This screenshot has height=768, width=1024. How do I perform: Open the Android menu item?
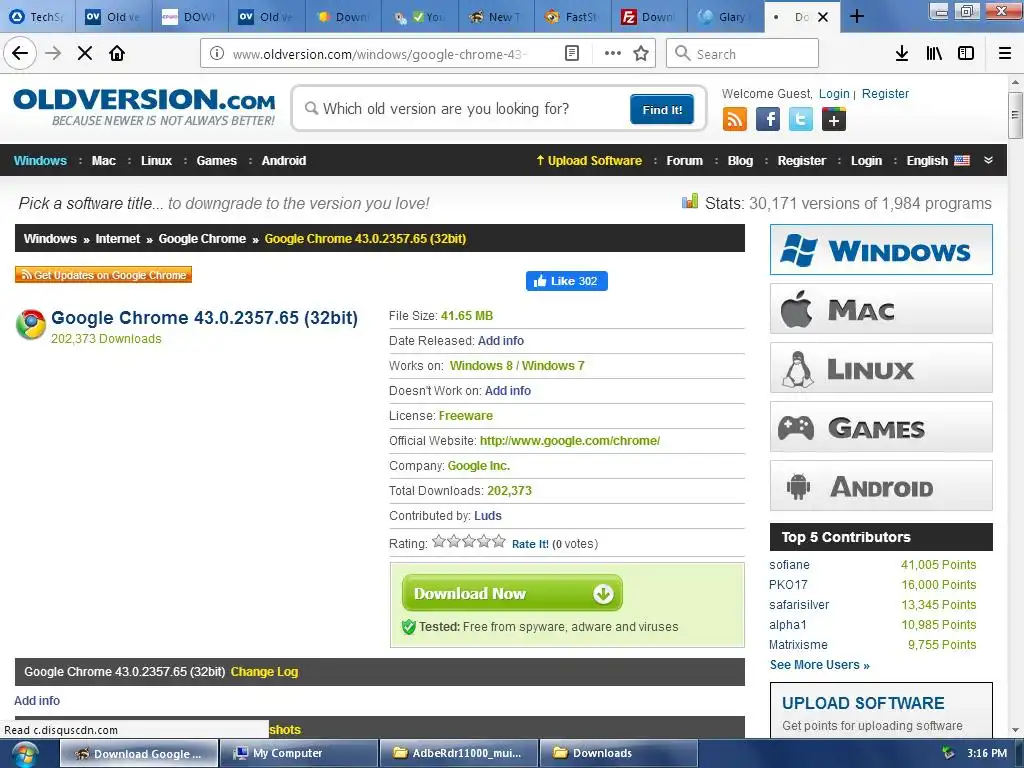(x=284, y=161)
